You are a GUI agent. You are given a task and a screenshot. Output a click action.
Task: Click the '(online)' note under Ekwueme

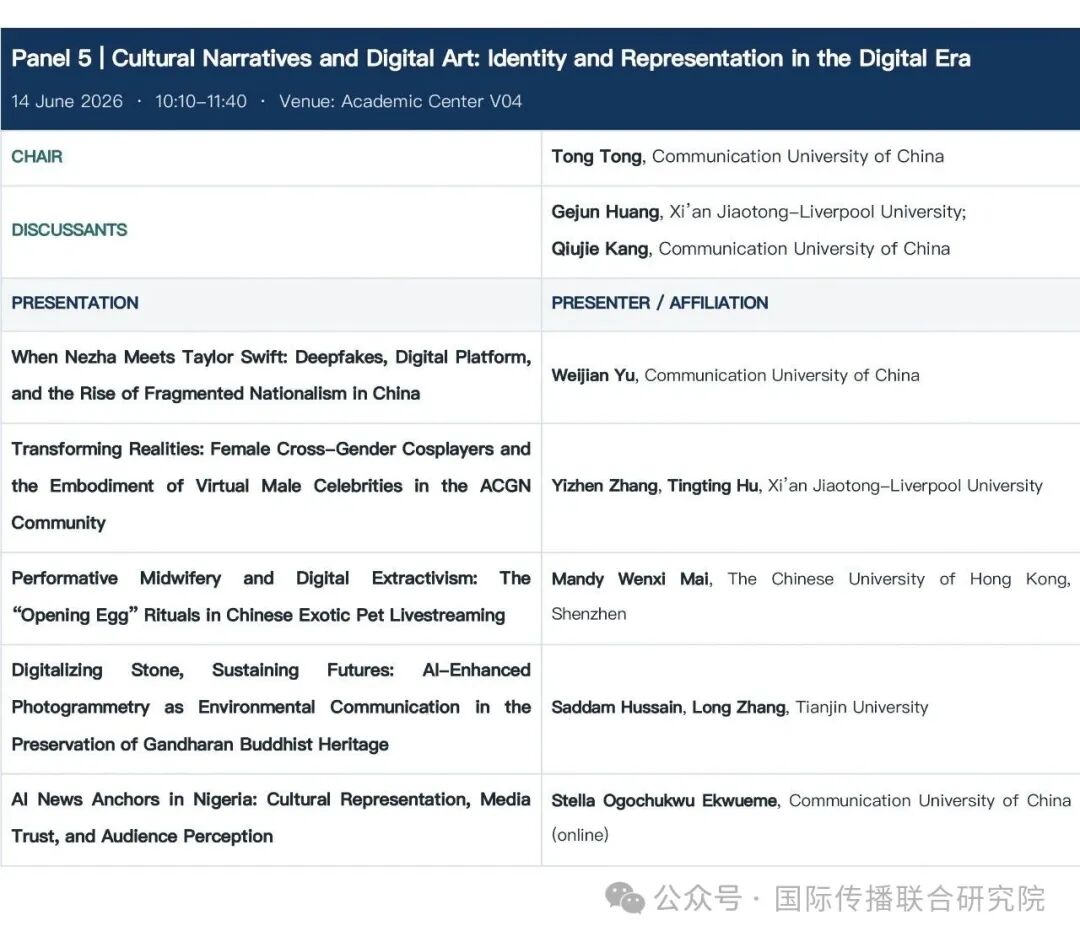pos(580,835)
